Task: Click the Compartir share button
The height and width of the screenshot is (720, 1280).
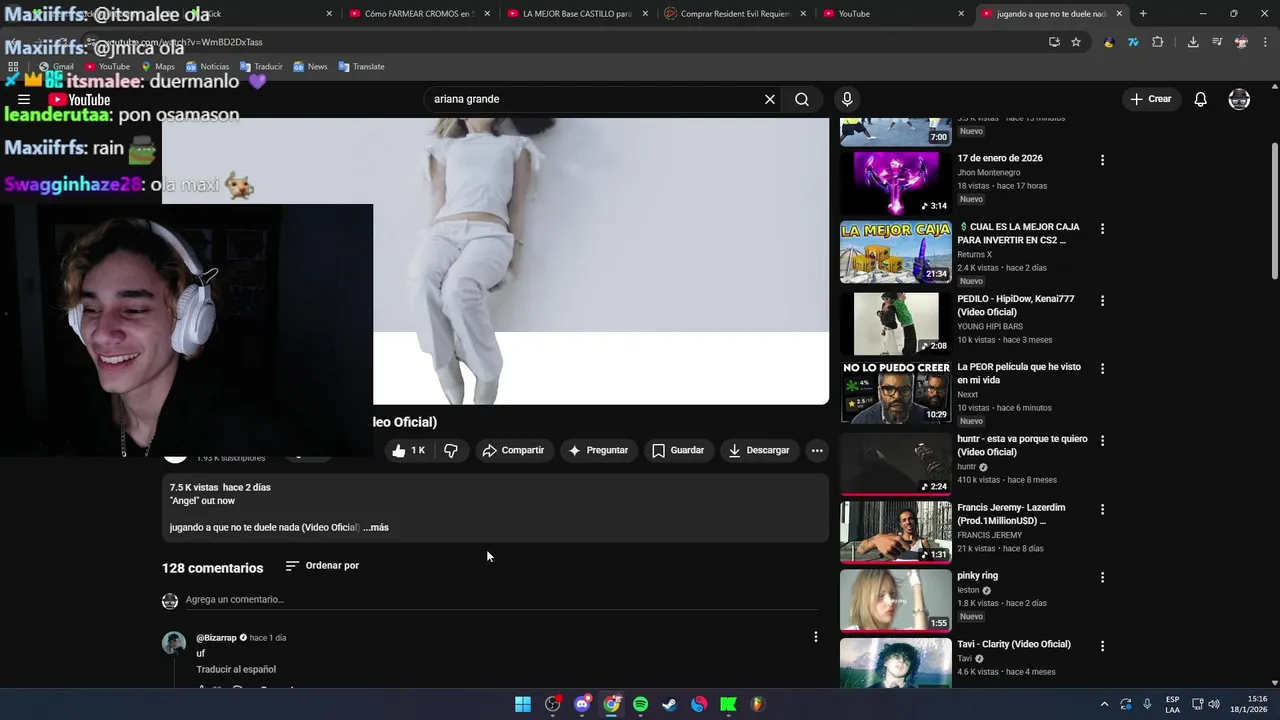Action: (513, 450)
